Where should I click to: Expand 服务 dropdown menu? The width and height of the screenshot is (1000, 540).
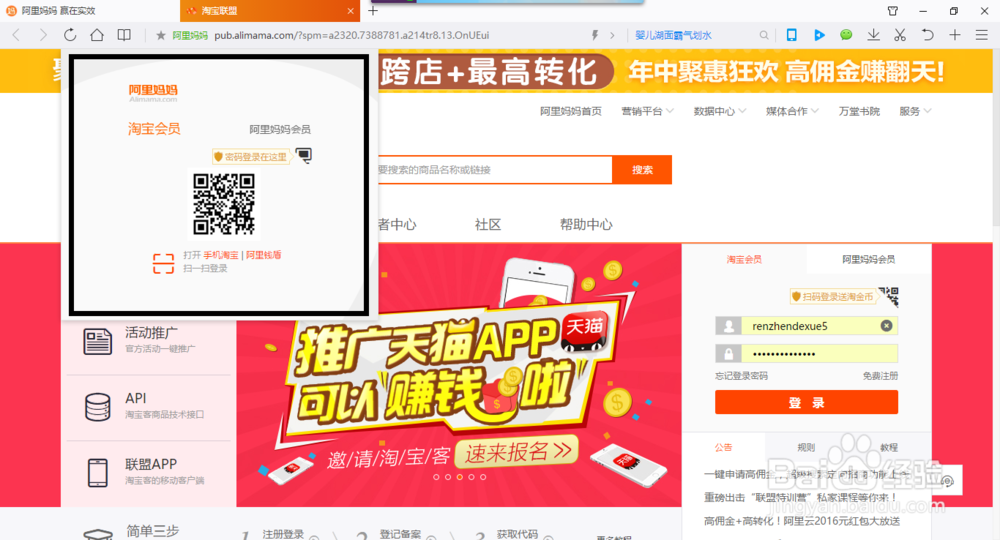pos(915,111)
